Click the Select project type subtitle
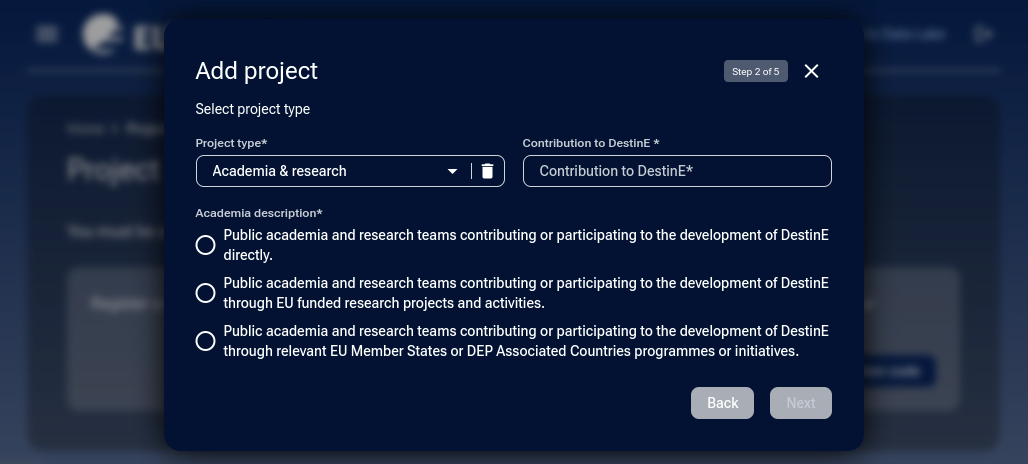This screenshot has height=464, width=1028. (x=252, y=109)
